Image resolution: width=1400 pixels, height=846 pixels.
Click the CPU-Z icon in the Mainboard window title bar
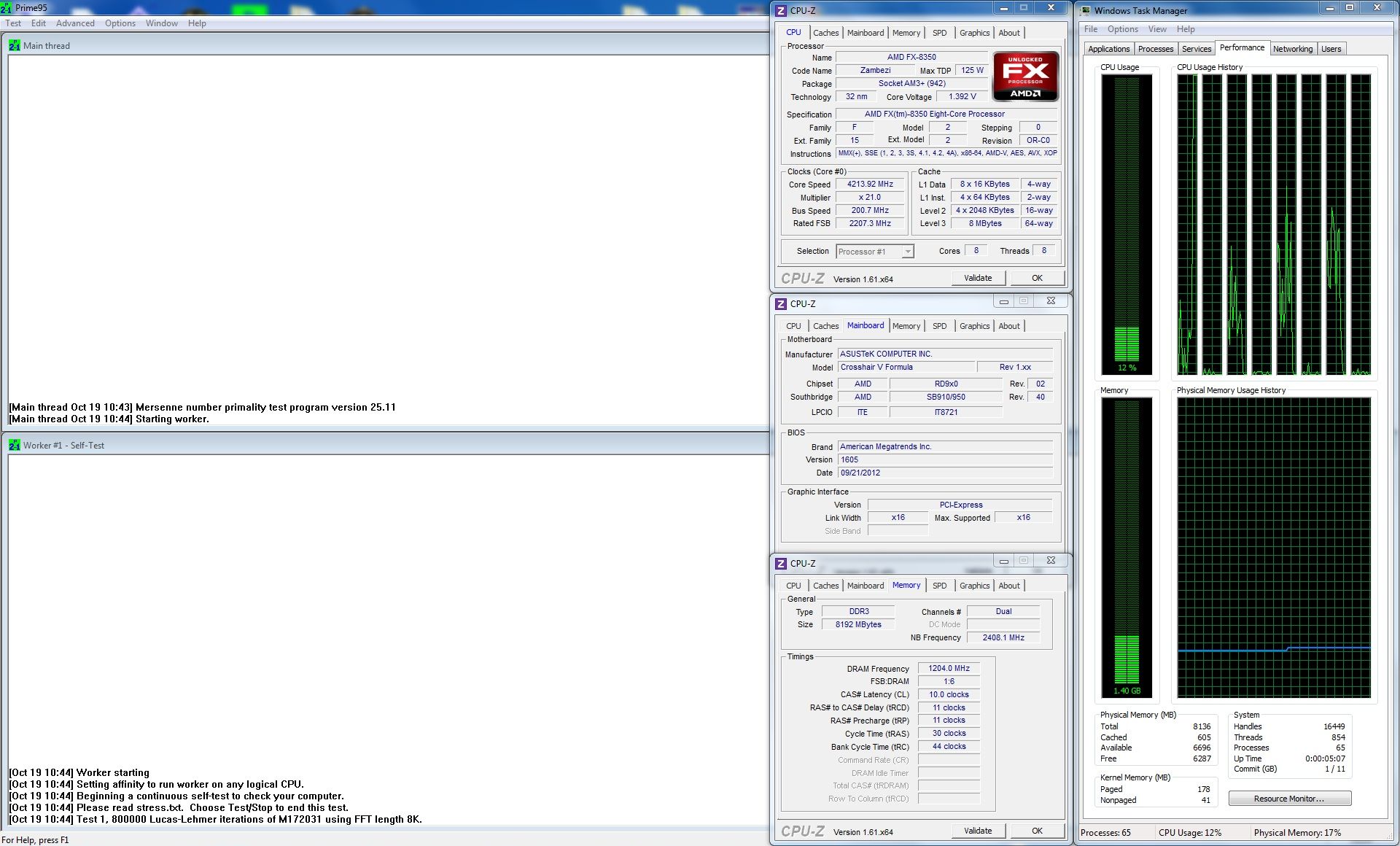[x=781, y=303]
